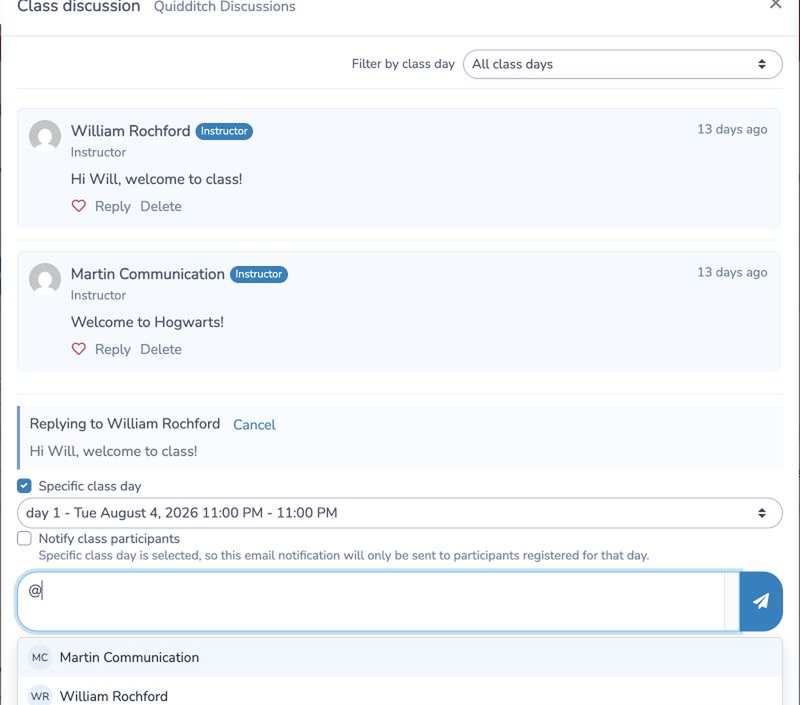Select MC initials badge in mention list
This screenshot has width=800, height=705.
(x=40, y=657)
